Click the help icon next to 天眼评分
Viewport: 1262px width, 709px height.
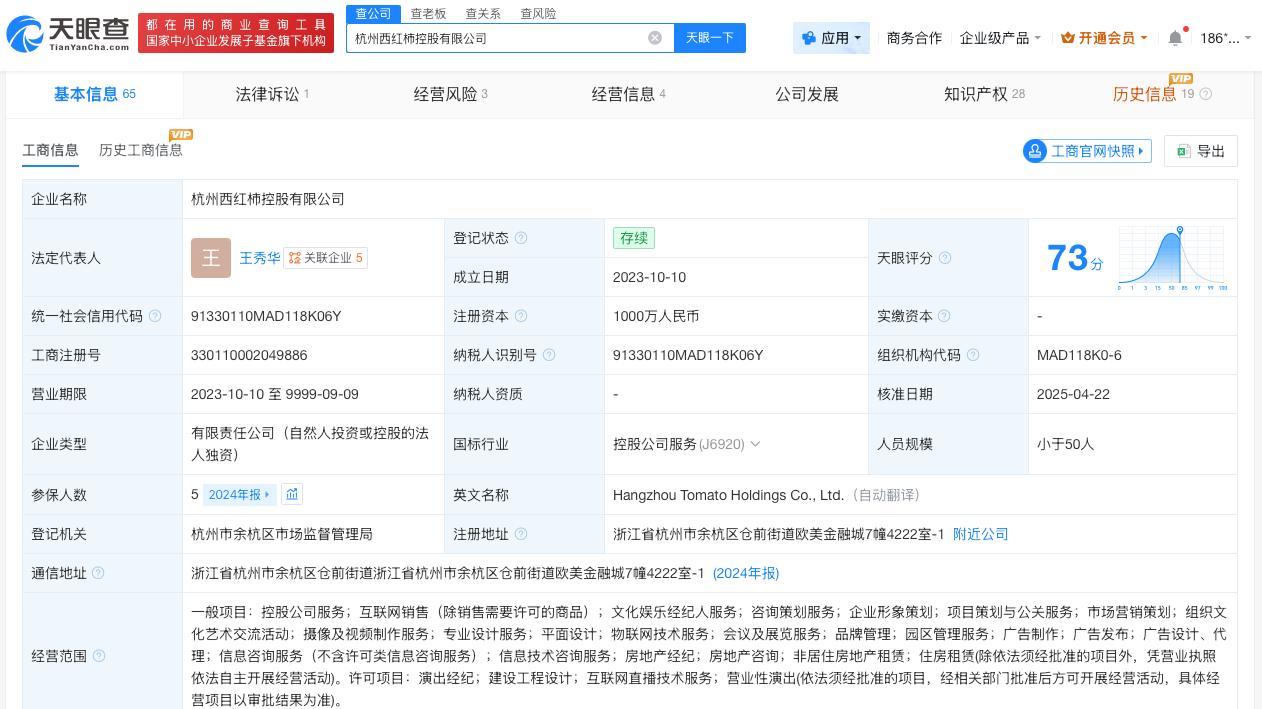coord(945,258)
